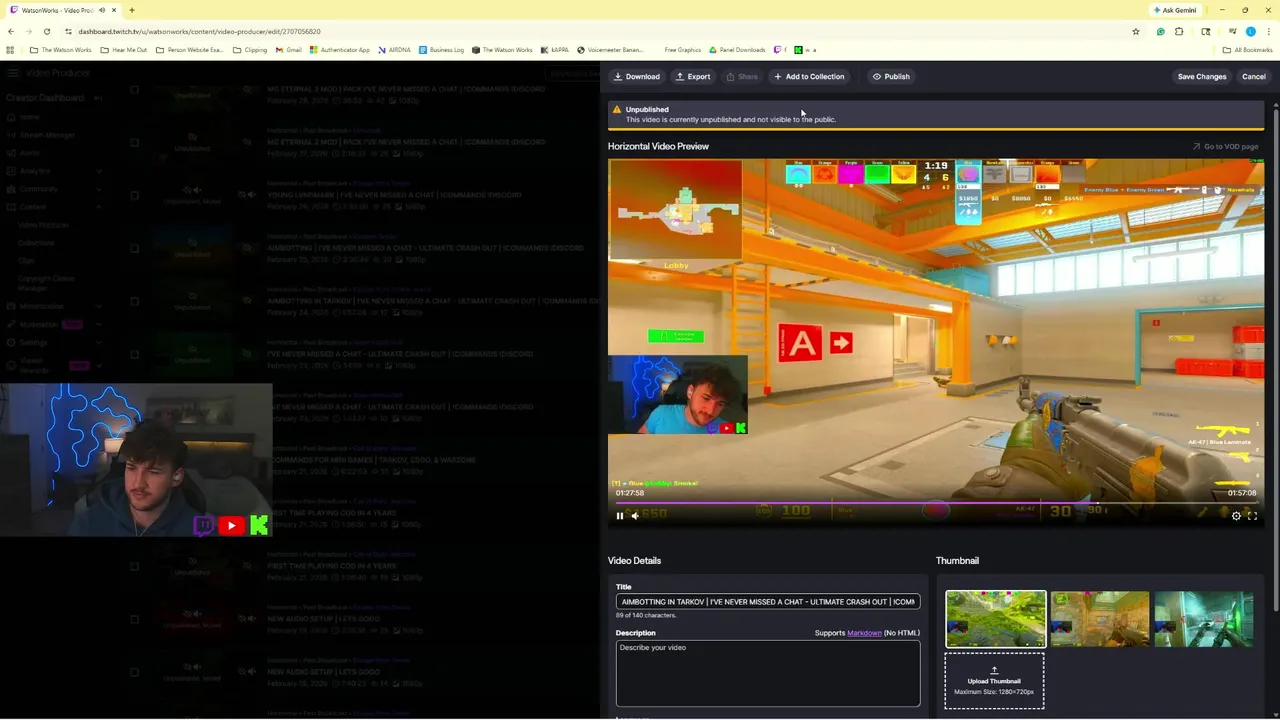Viewport: 1280px width, 720px height.
Task: Open the Chrome profile avatar
Action: tap(1250, 31)
